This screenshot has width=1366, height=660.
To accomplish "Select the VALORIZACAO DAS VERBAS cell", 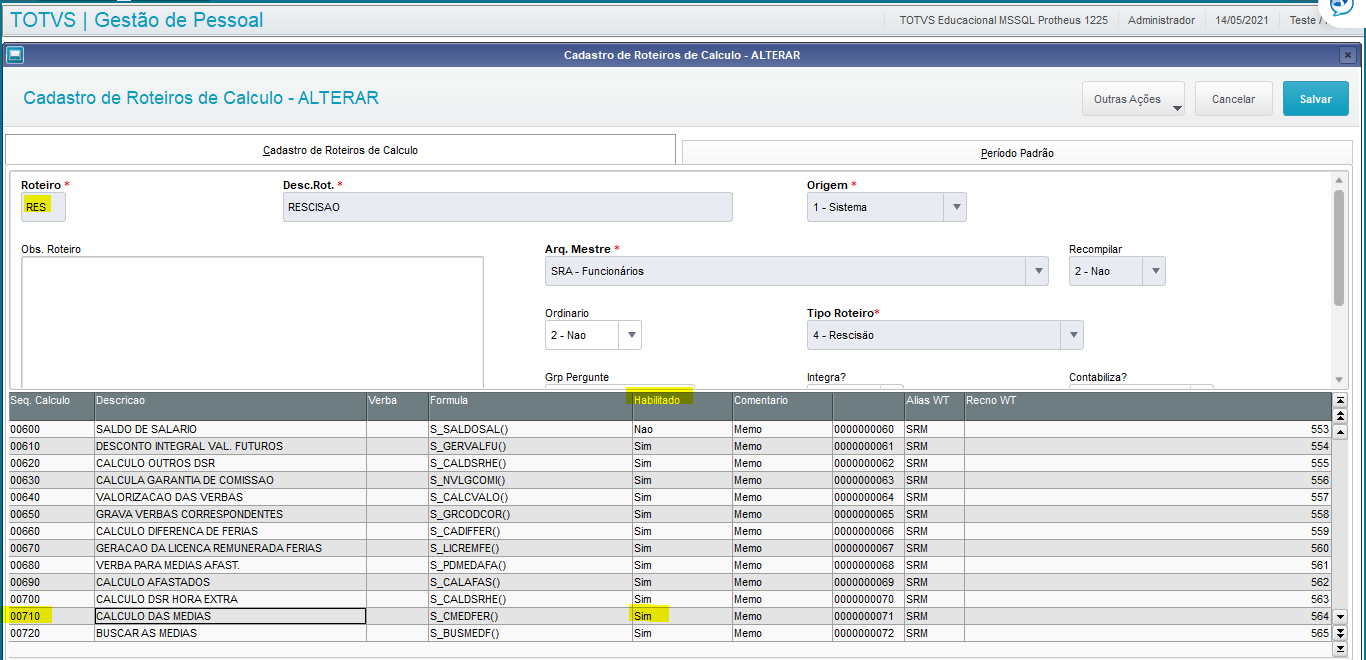I will (x=230, y=497).
